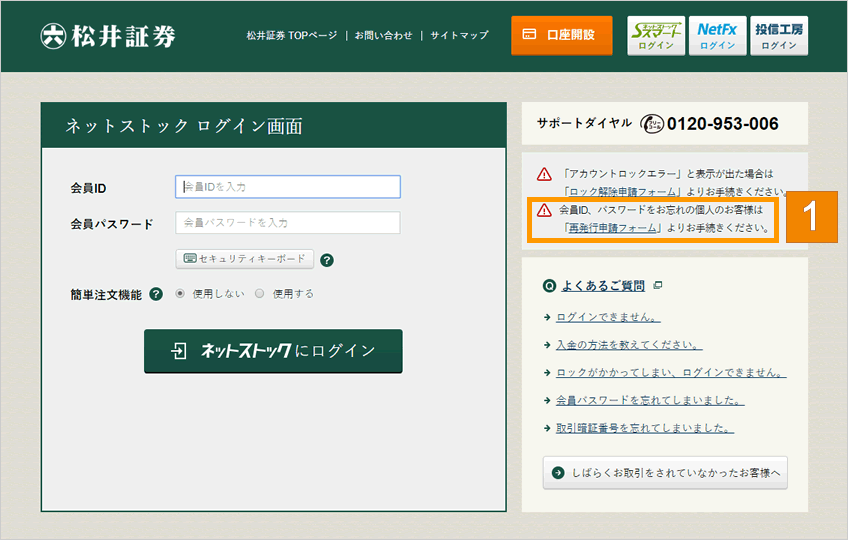
Task: Click help icon beside 簡単注文機能
Action: (156, 294)
